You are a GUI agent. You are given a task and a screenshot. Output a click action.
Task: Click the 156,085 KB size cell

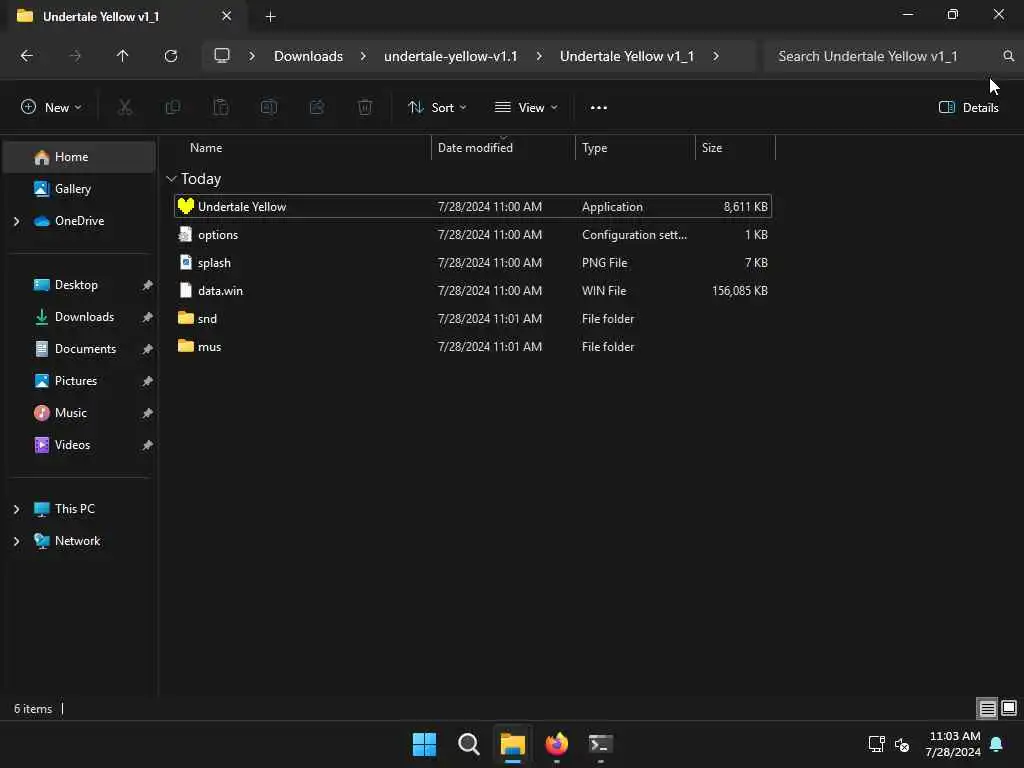(739, 291)
